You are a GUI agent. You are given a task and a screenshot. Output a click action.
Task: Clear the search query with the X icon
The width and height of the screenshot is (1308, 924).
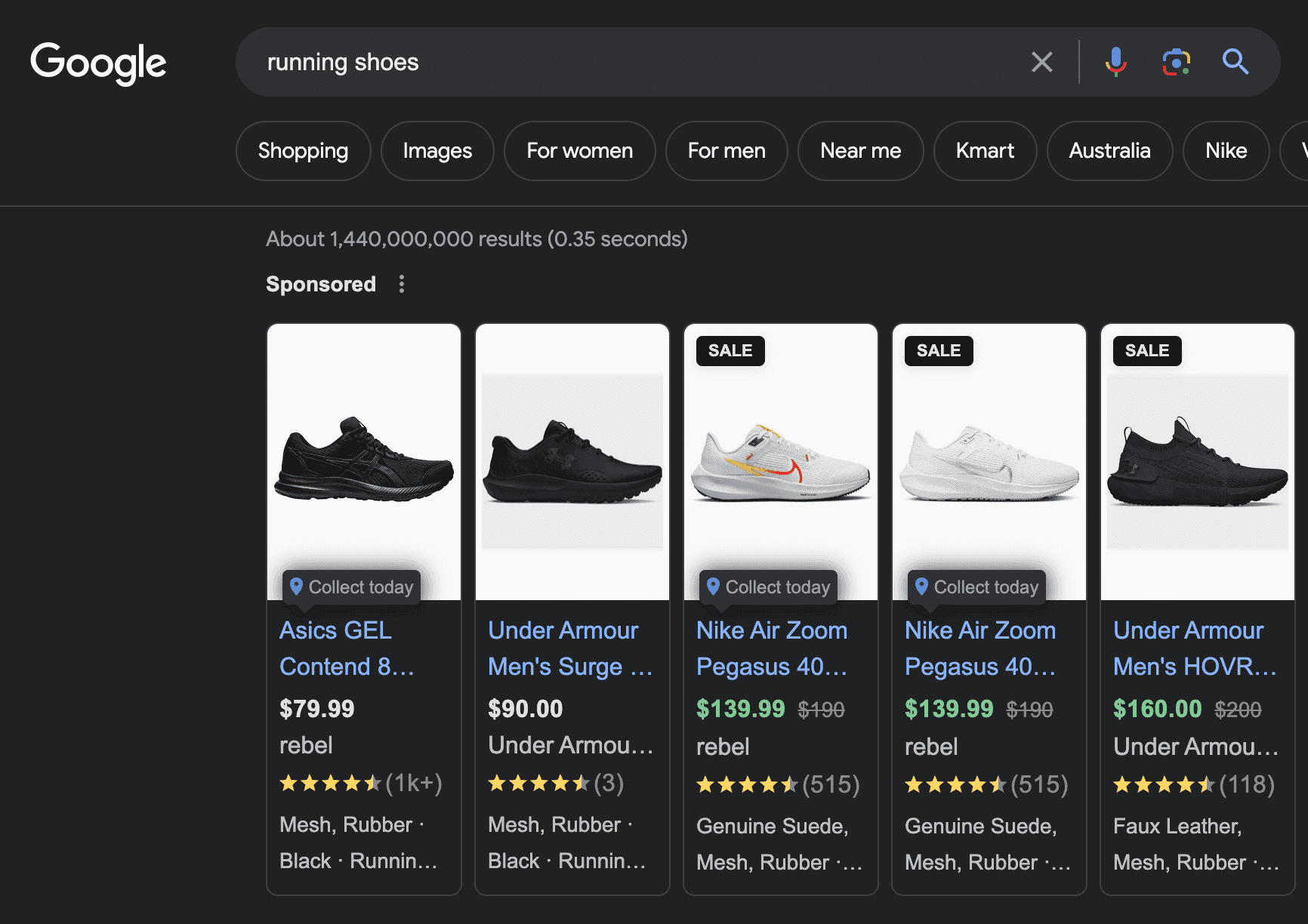point(1042,62)
